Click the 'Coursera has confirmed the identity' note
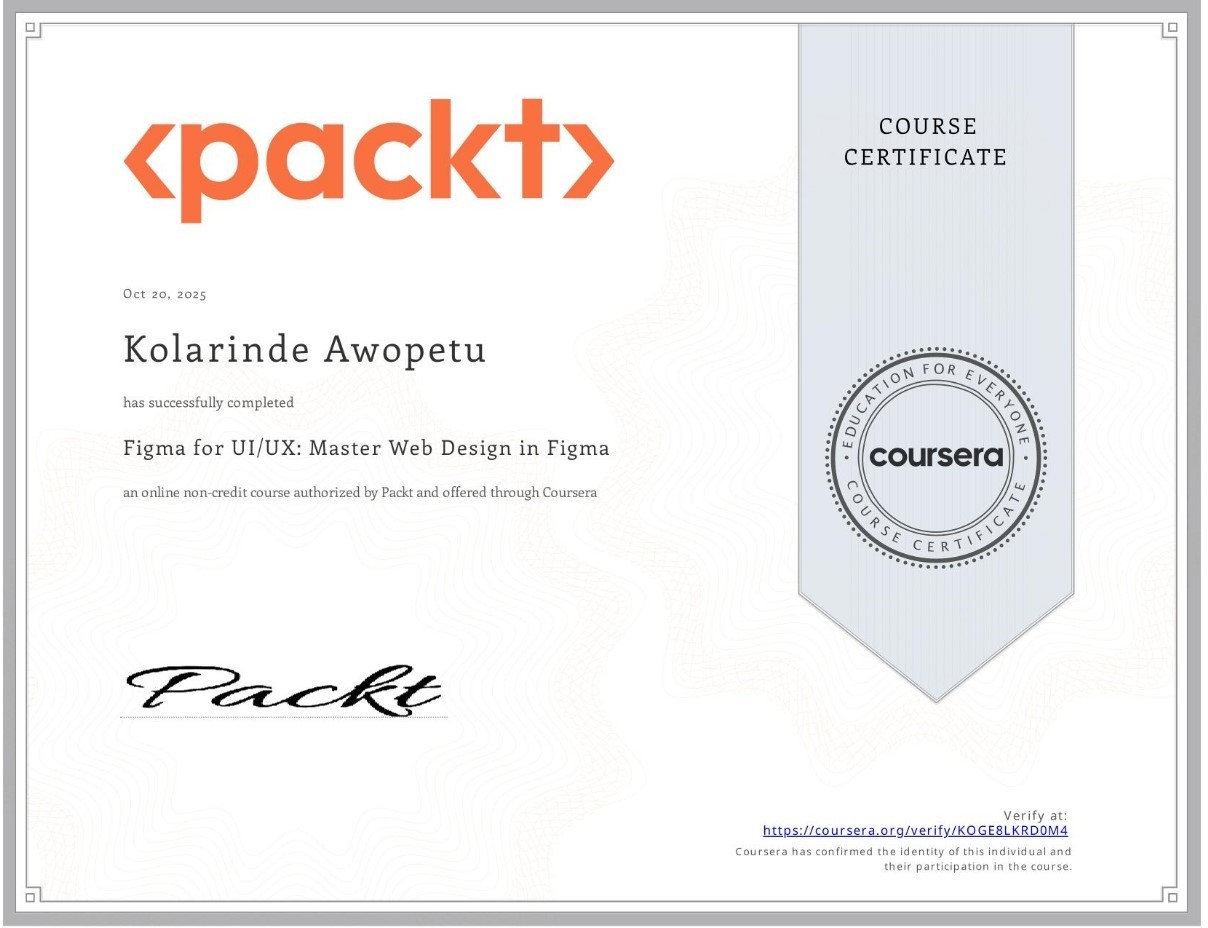Image resolution: width=1208 pixels, height=928 pixels. tap(903, 859)
